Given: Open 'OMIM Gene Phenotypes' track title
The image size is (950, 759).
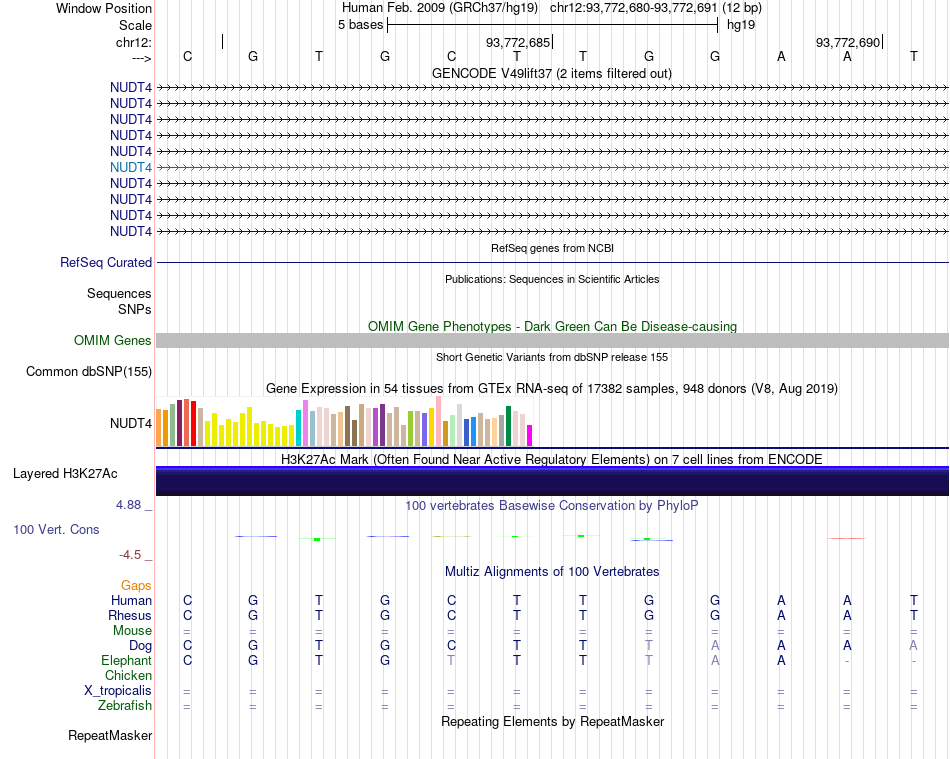Looking at the screenshot, I should [552, 326].
